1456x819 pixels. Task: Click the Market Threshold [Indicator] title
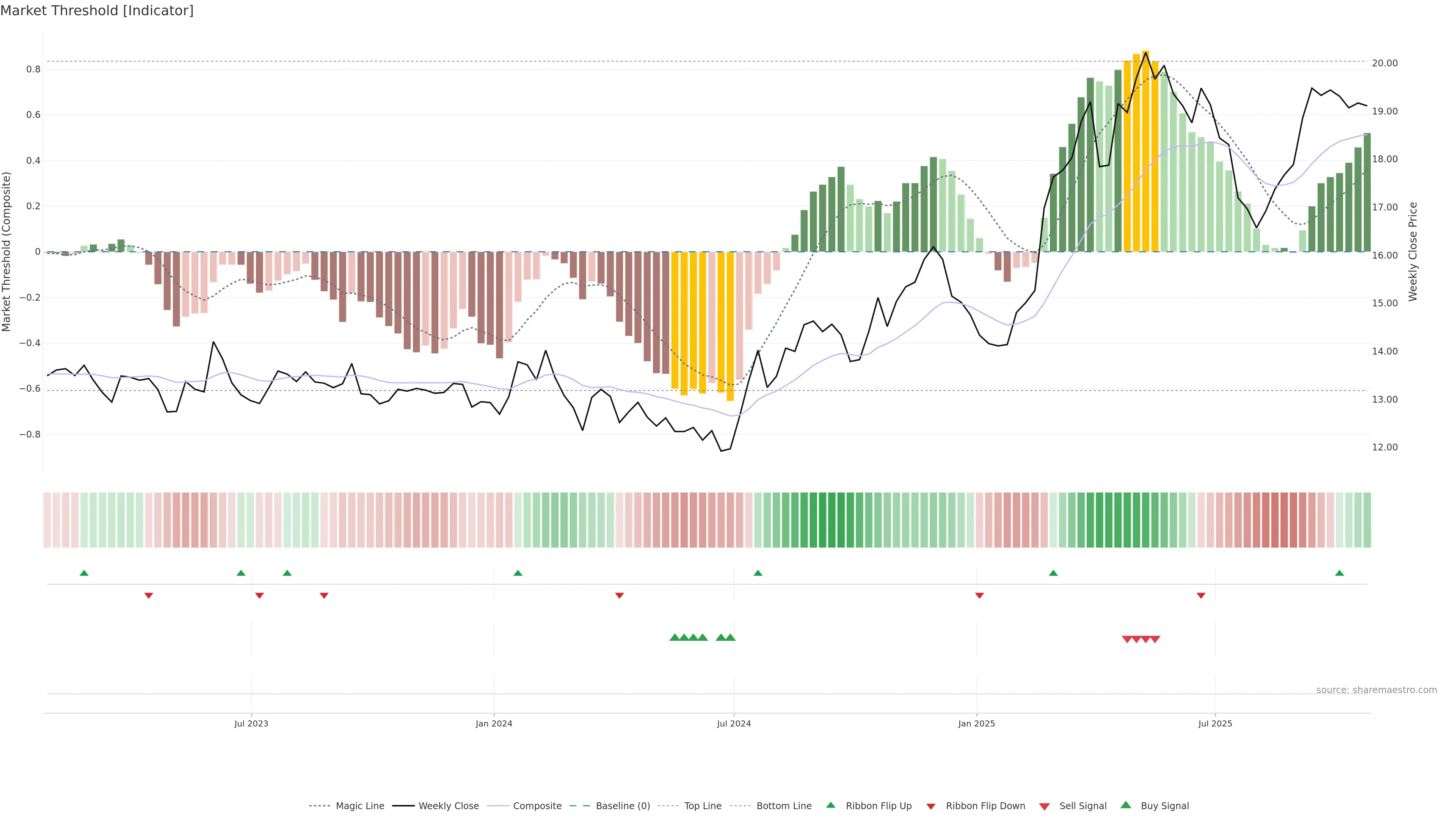point(97,11)
